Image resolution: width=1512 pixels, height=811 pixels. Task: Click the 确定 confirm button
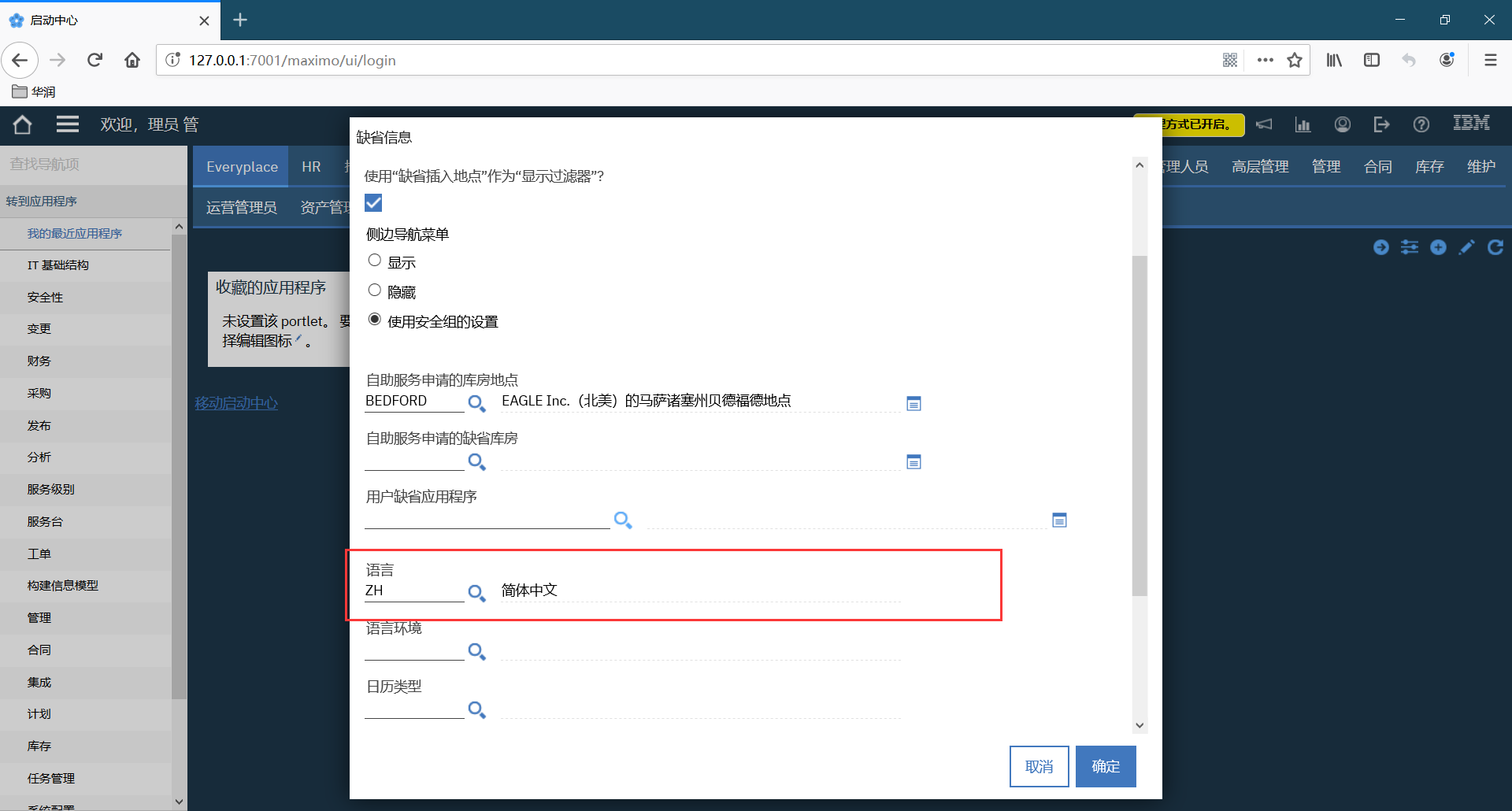1105,766
